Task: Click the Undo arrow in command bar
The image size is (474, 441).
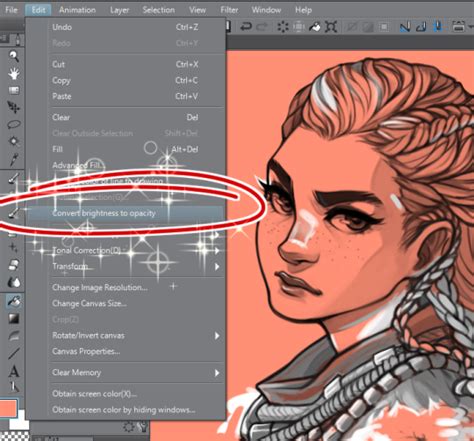Action: 246,26
